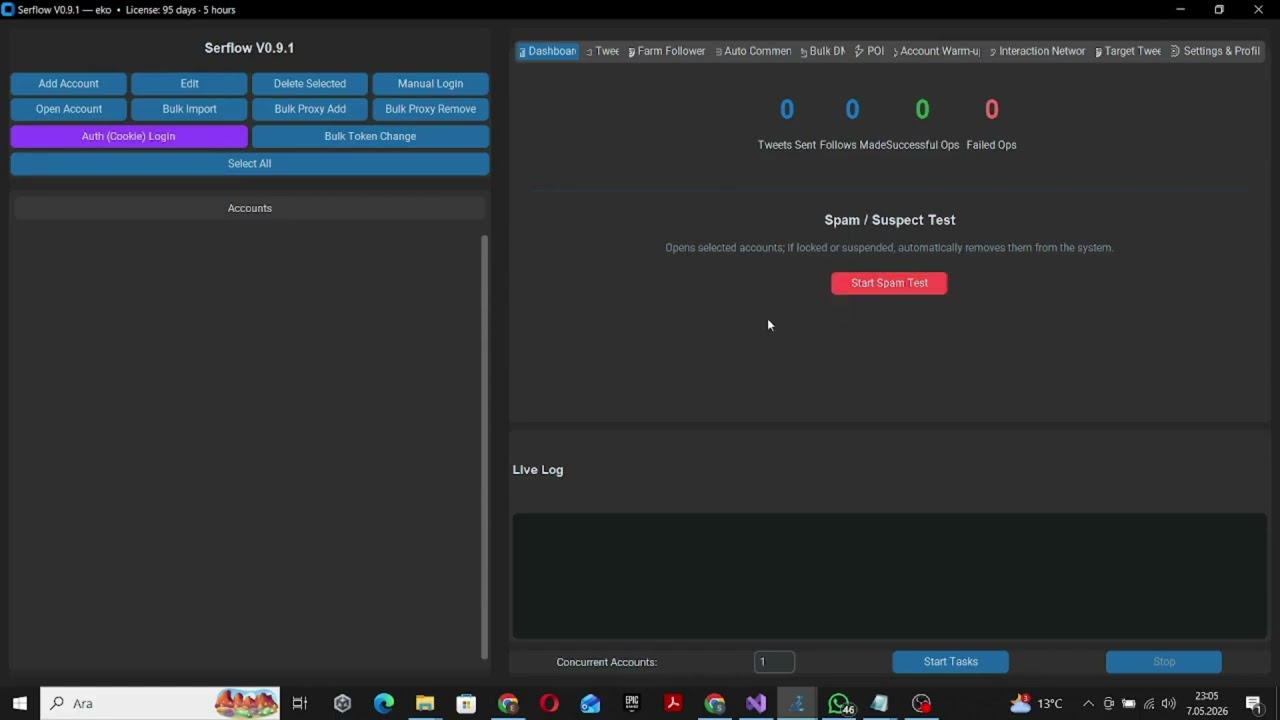1280x720 pixels.
Task: Click Bulk Proxy Remove button
Action: (x=430, y=109)
